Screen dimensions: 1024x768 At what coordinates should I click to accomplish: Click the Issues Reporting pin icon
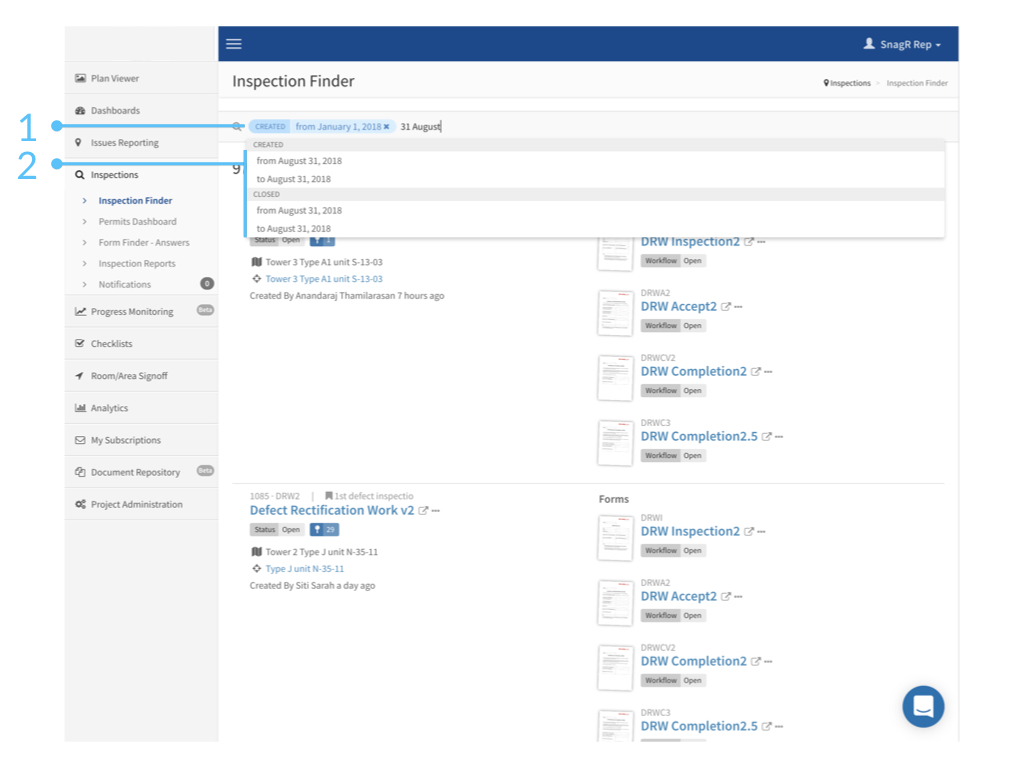(x=78, y=142)
